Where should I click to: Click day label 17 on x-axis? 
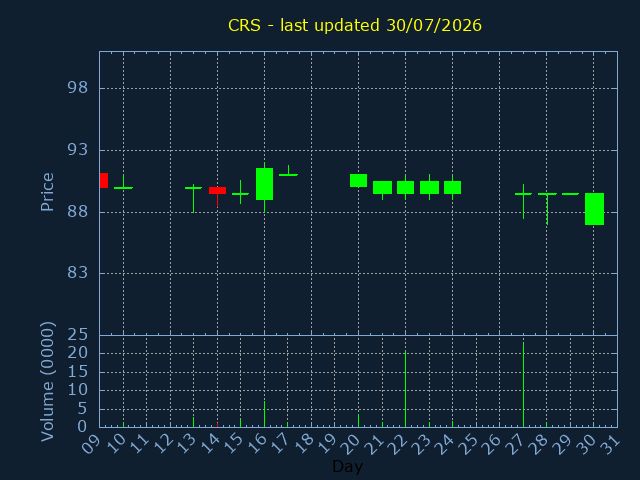[x=280, y=443]
